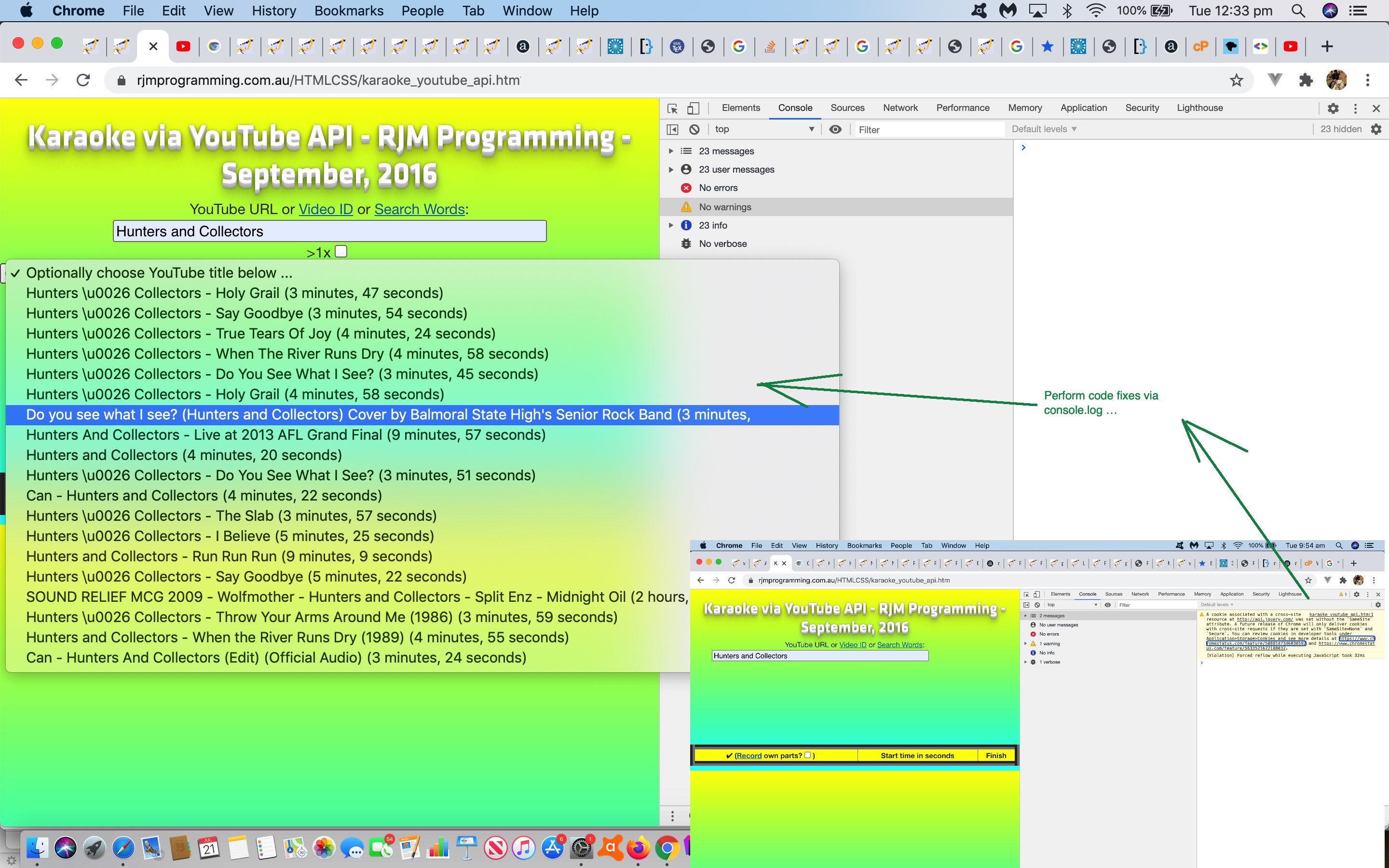1389x868 pixels.
Task: Expand the 23 user messages group
Action: point(670,169)
